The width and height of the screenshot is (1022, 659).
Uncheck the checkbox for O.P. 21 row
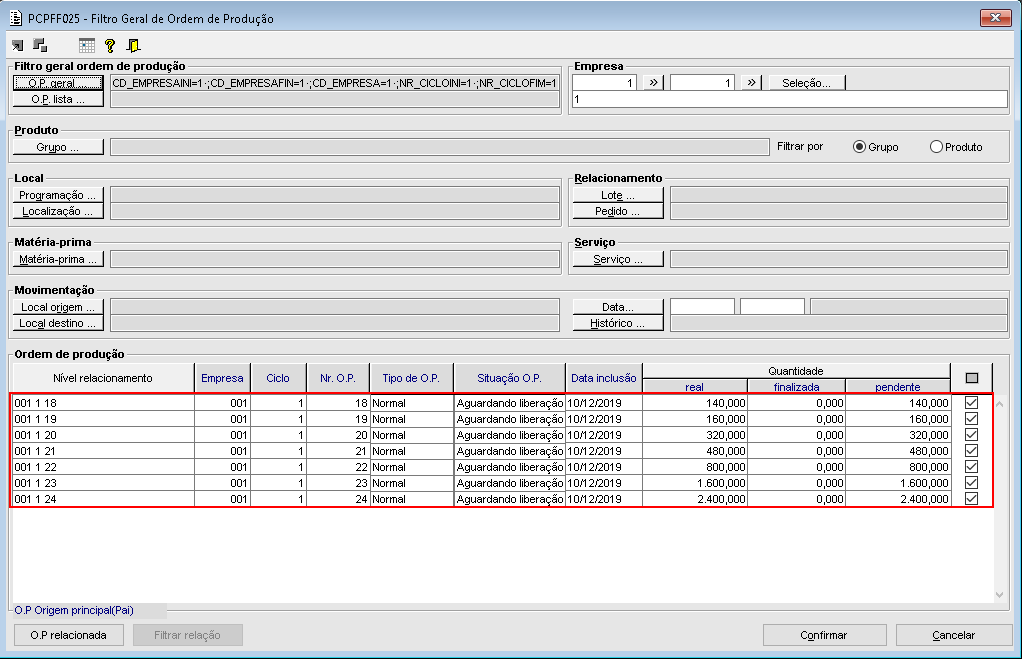pos(971,450)
